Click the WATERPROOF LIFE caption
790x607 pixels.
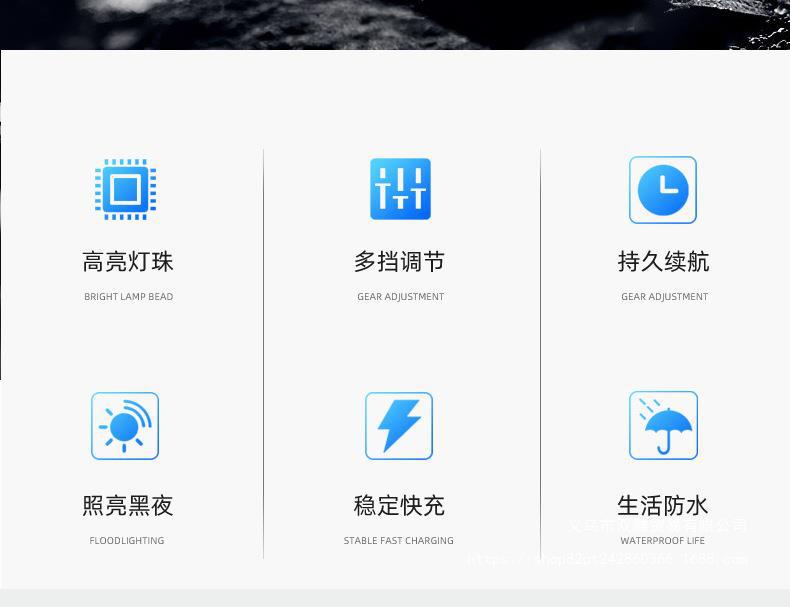[x=662, y=541]
